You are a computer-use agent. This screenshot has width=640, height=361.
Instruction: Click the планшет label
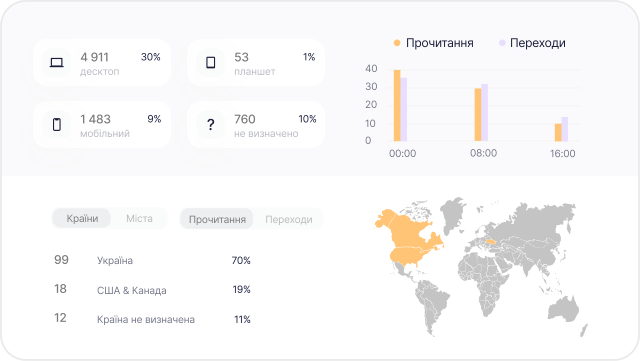point(255,71)
